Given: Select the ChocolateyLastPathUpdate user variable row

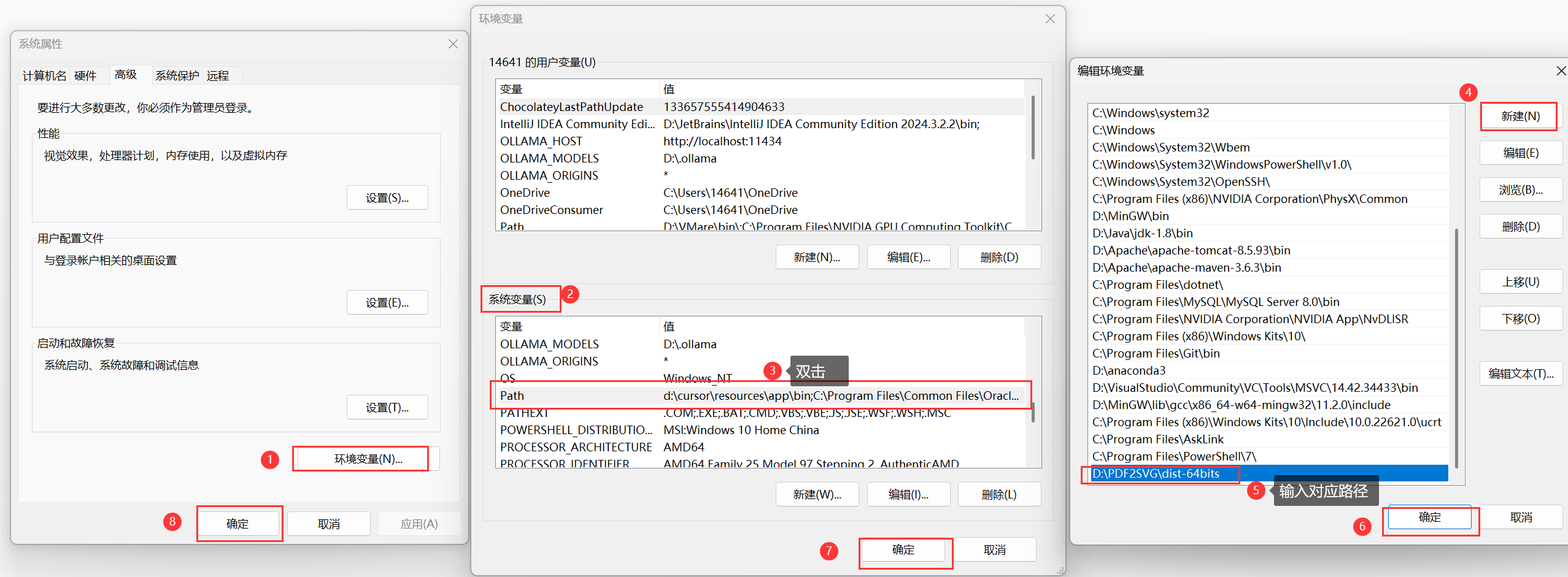Looking at the screenshot, I should [761, 107].
